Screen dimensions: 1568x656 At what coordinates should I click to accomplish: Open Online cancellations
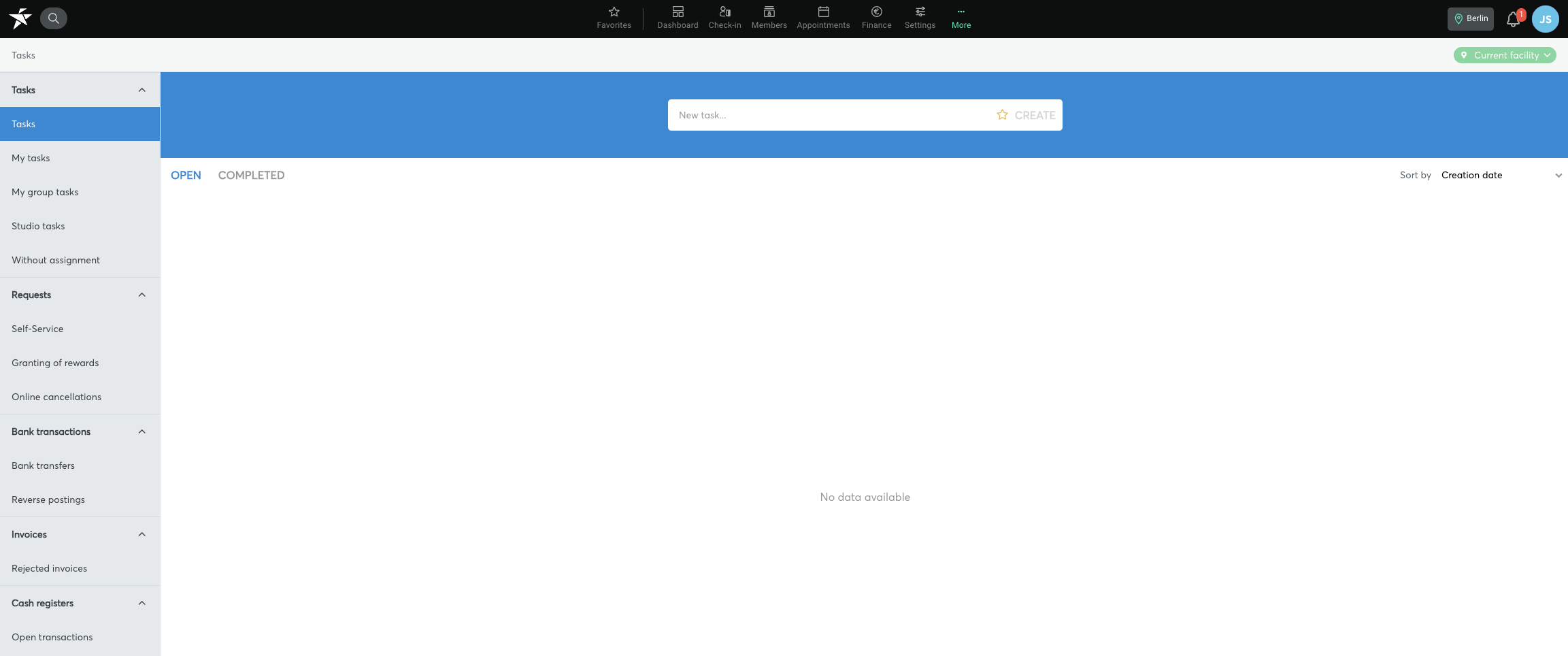(x=80, y=397)
